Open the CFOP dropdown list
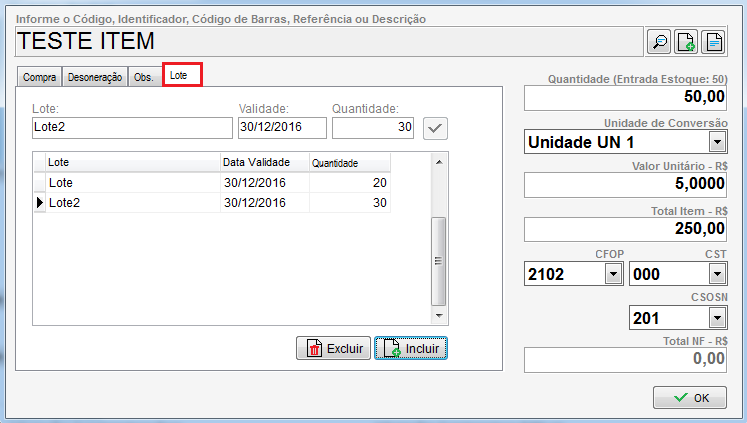 (612, 275)
